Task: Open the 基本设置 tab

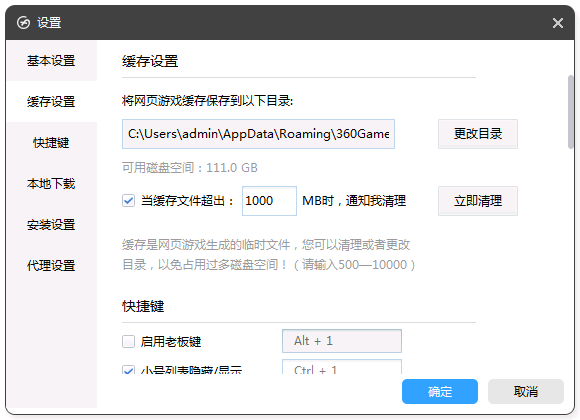Action: click(x=51, y=61)
